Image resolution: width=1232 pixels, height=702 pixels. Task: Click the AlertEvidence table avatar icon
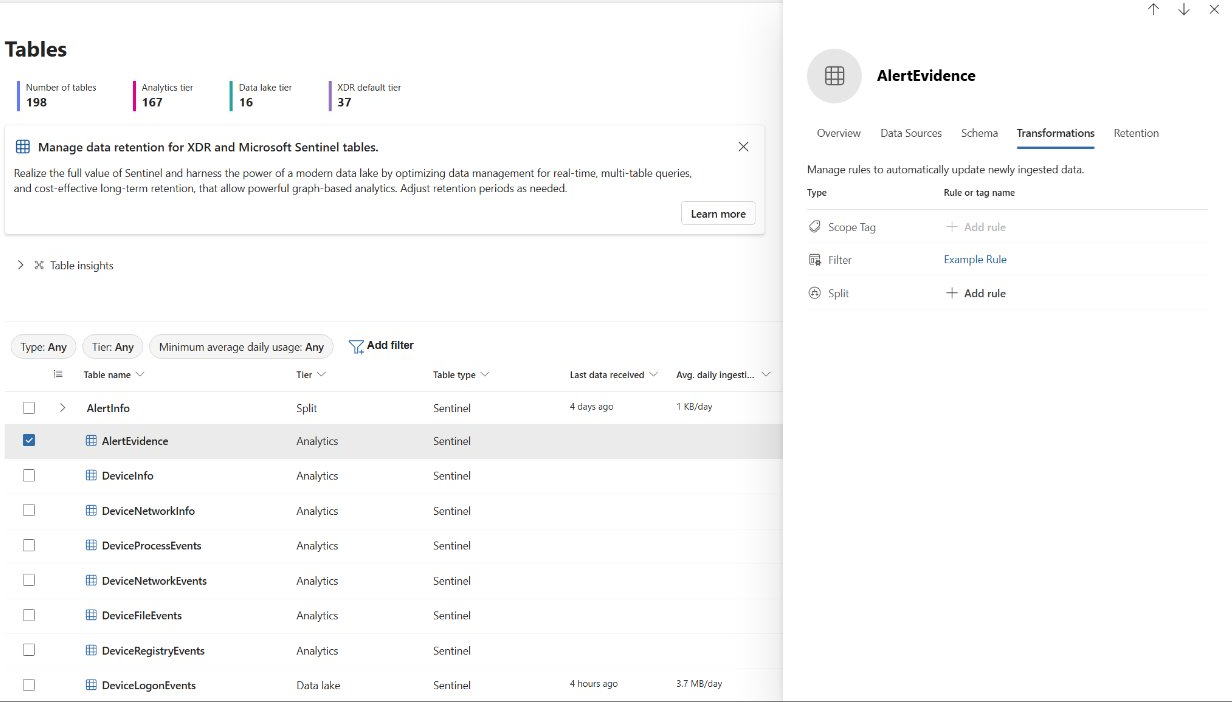point(834,76)
